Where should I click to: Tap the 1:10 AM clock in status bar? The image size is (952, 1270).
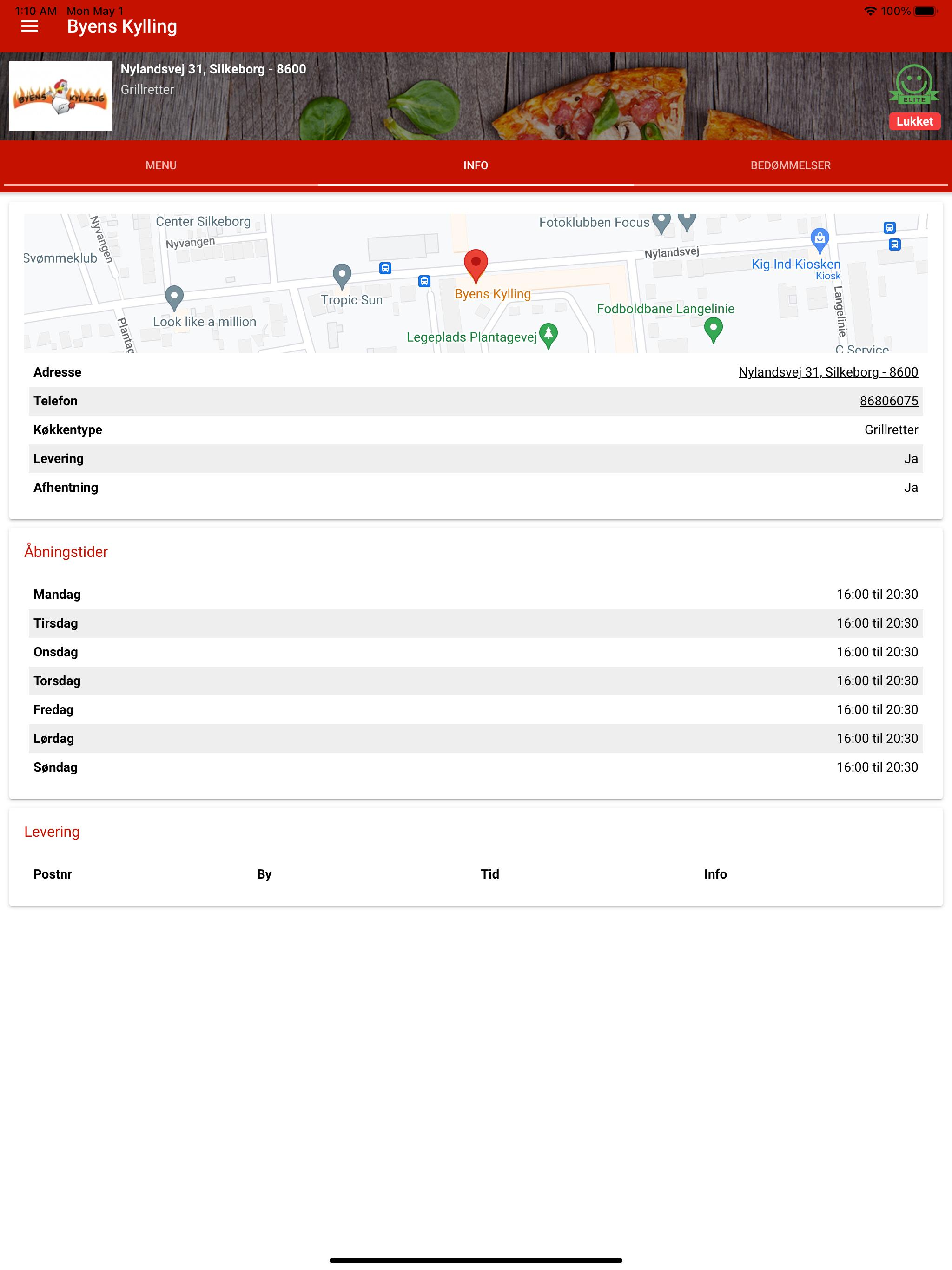(36, 11)
